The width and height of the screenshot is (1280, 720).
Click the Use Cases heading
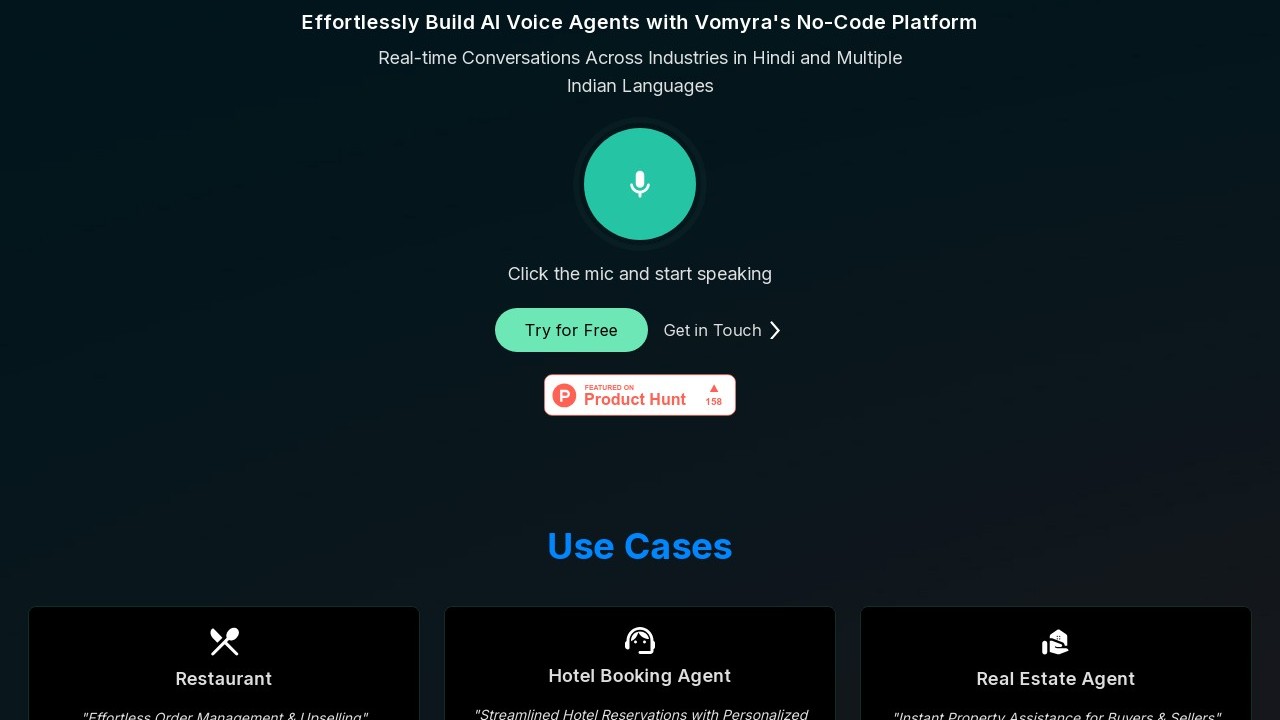[x=640, y=546]
